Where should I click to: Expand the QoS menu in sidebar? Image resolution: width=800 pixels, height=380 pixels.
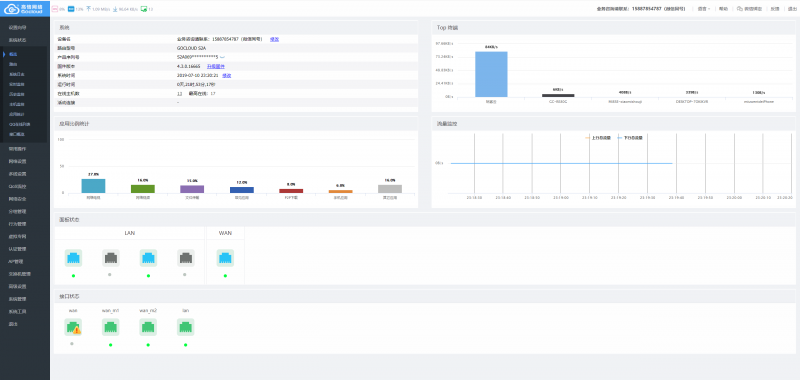pos(17,186)
